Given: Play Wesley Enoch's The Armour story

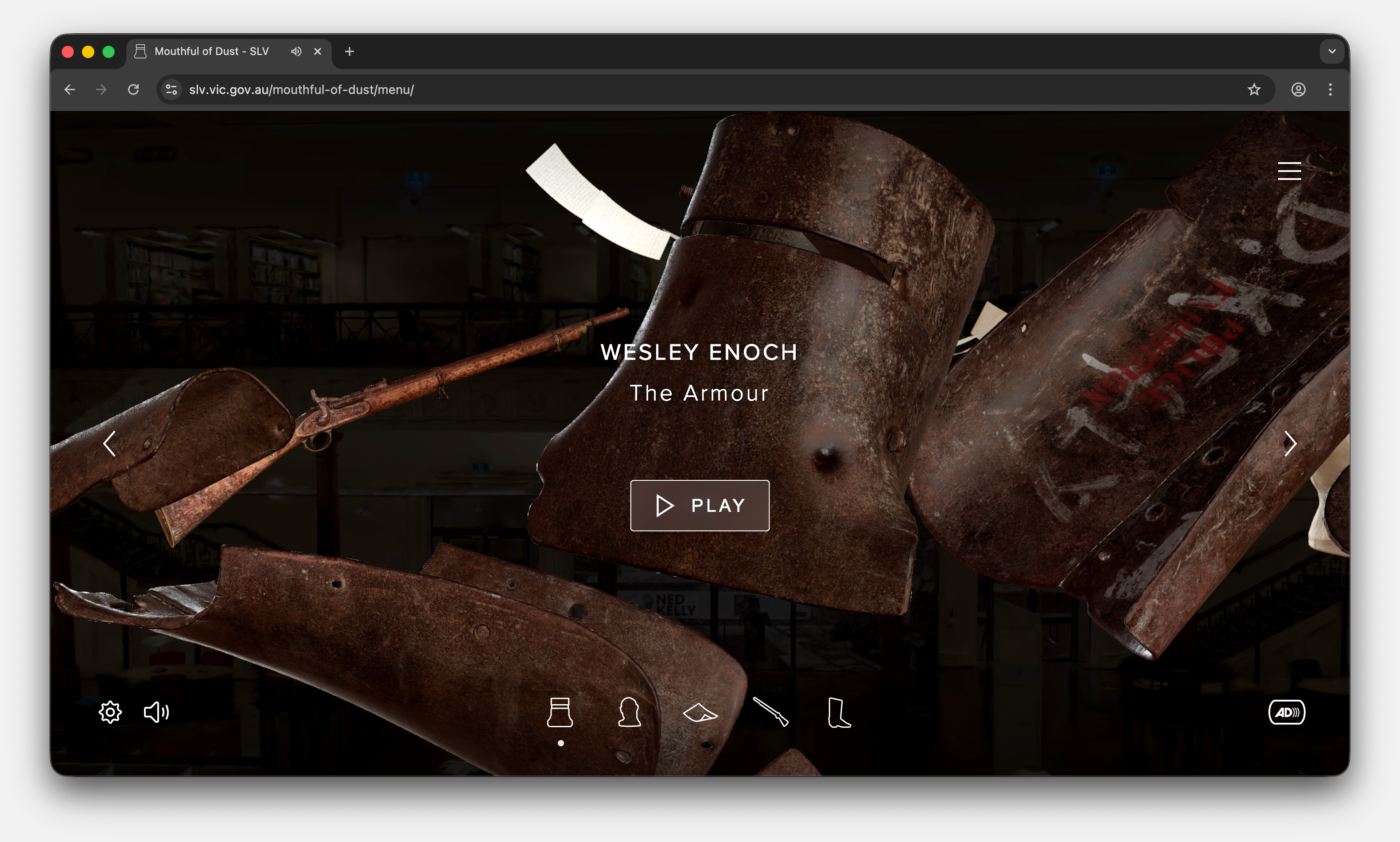Looking at the screenshot, I should pyautogui.click(x=700, y=505).
